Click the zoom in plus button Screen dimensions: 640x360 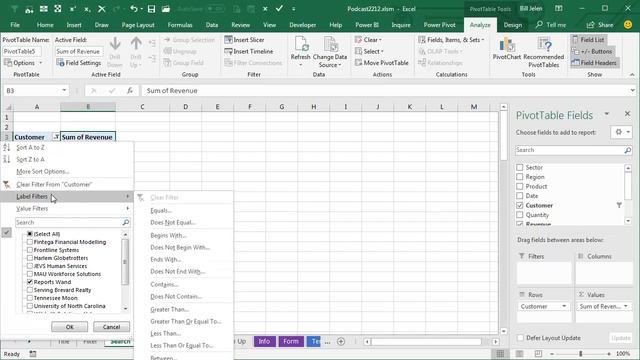pos(609,353)
